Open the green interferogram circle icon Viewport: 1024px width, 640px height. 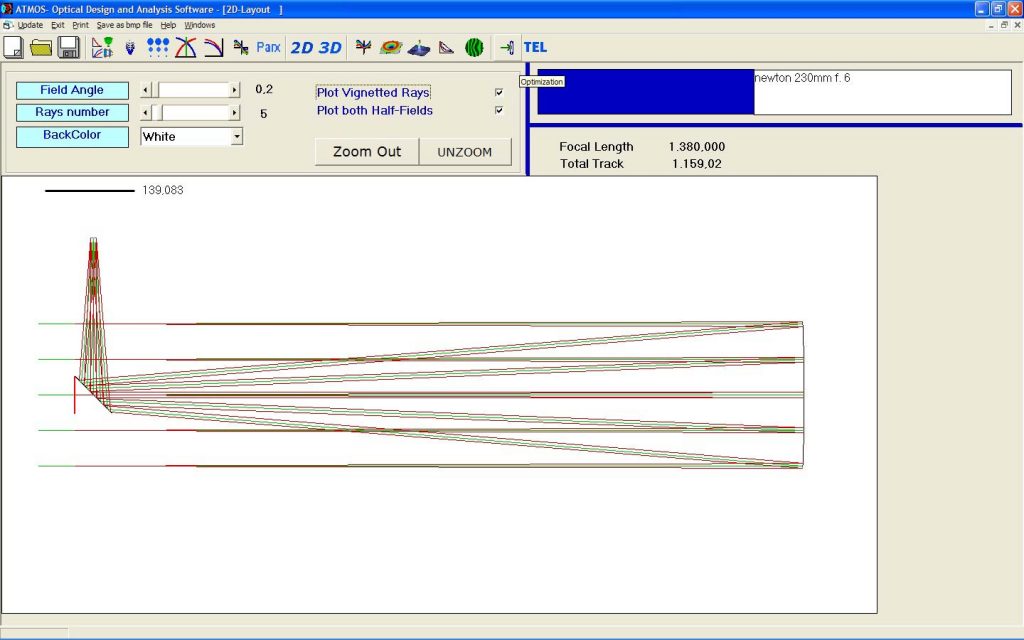point(474,47)
